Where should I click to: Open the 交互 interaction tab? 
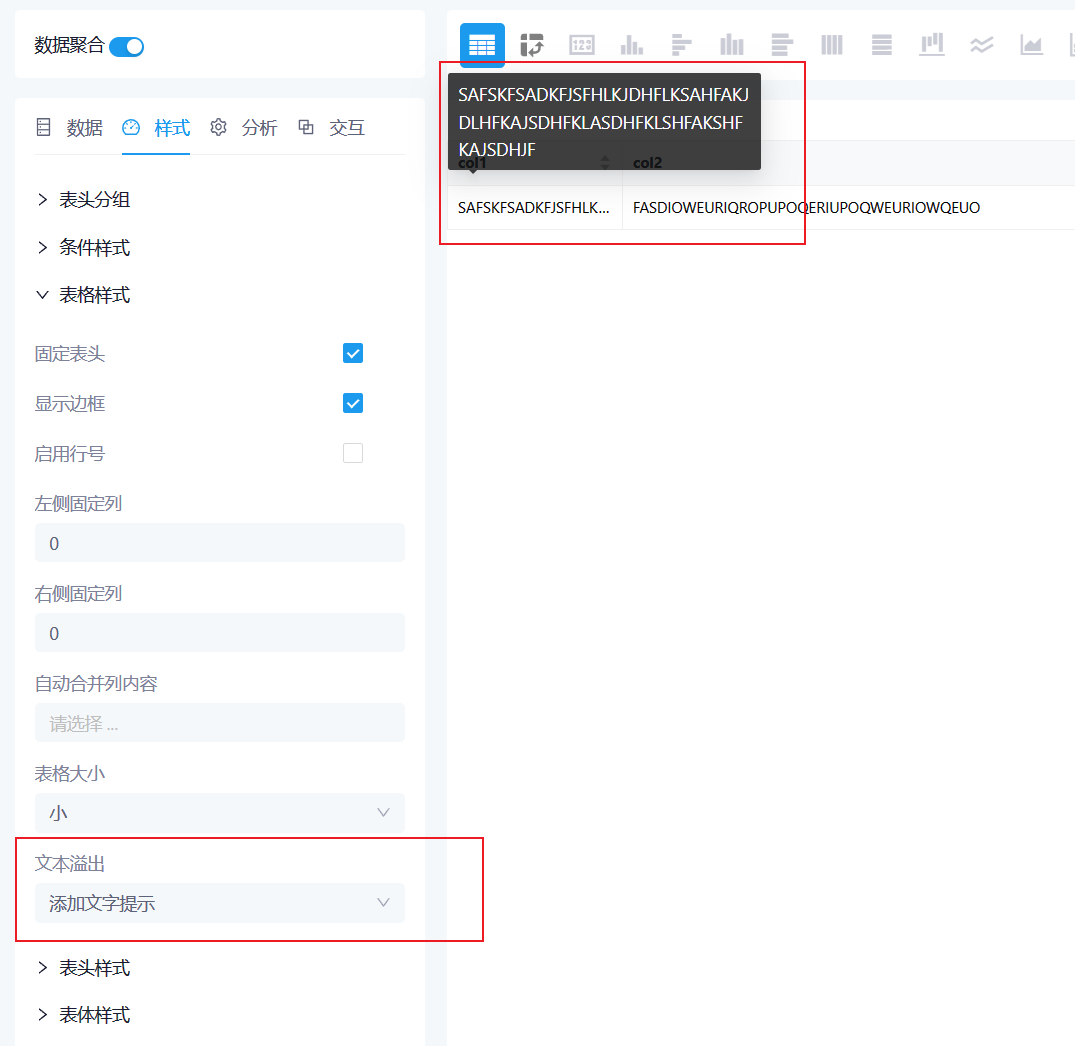click(347, 128)
